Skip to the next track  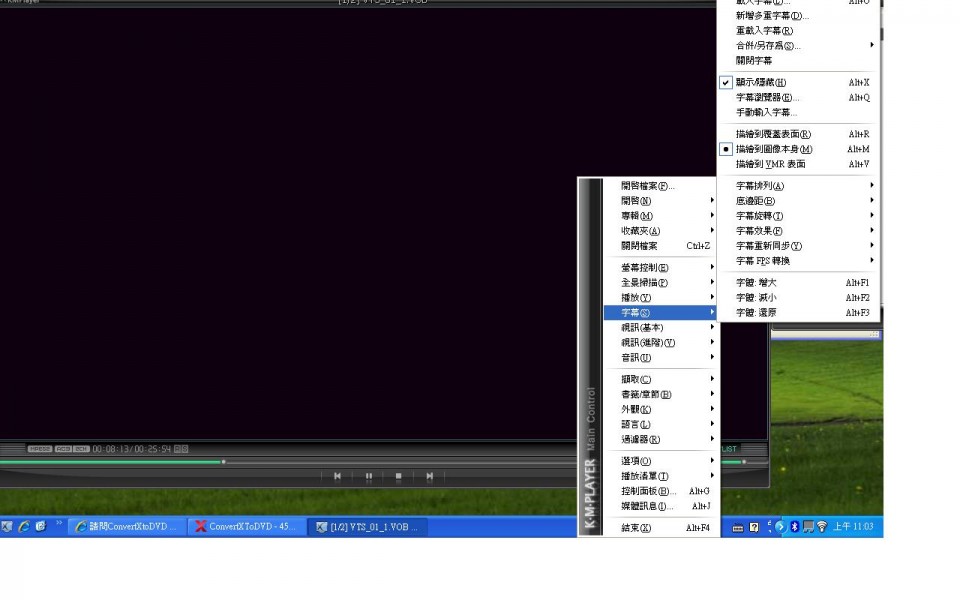tap(429, 477)
